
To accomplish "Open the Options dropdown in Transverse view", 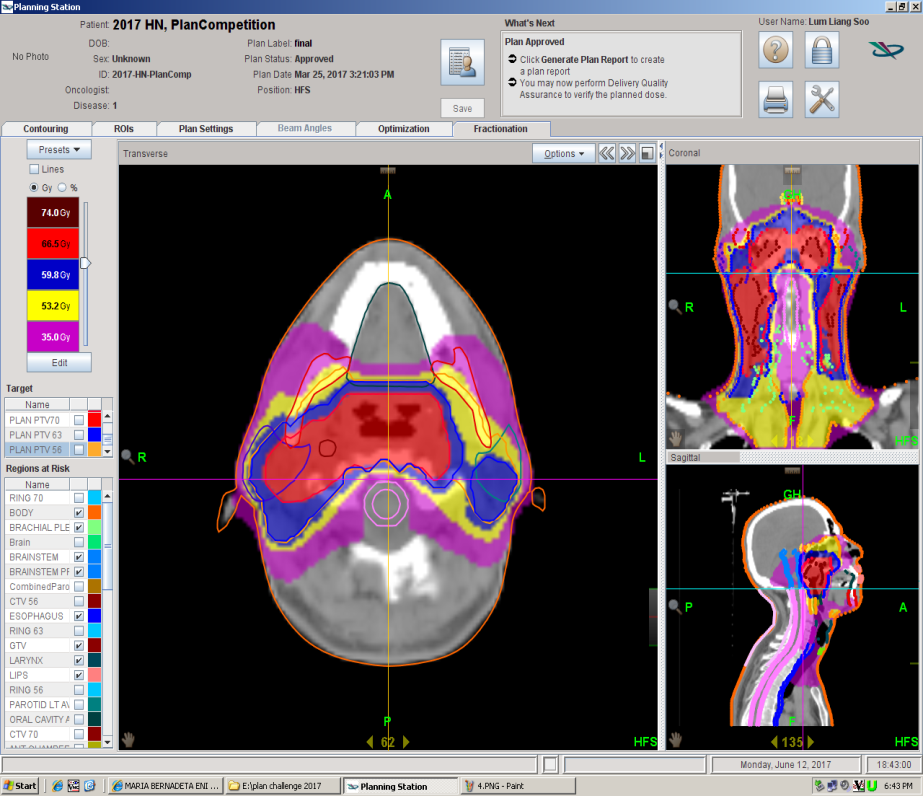I will coord(565,154).
